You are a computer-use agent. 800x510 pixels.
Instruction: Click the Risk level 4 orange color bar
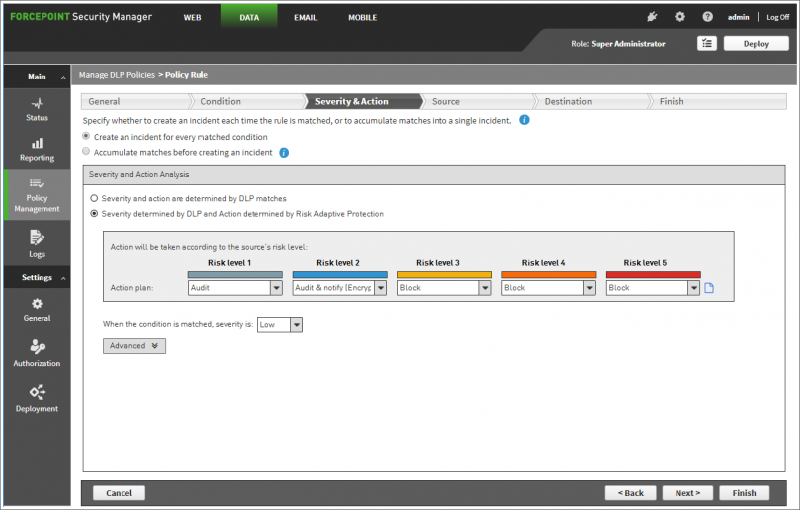(x=548, y=274)
